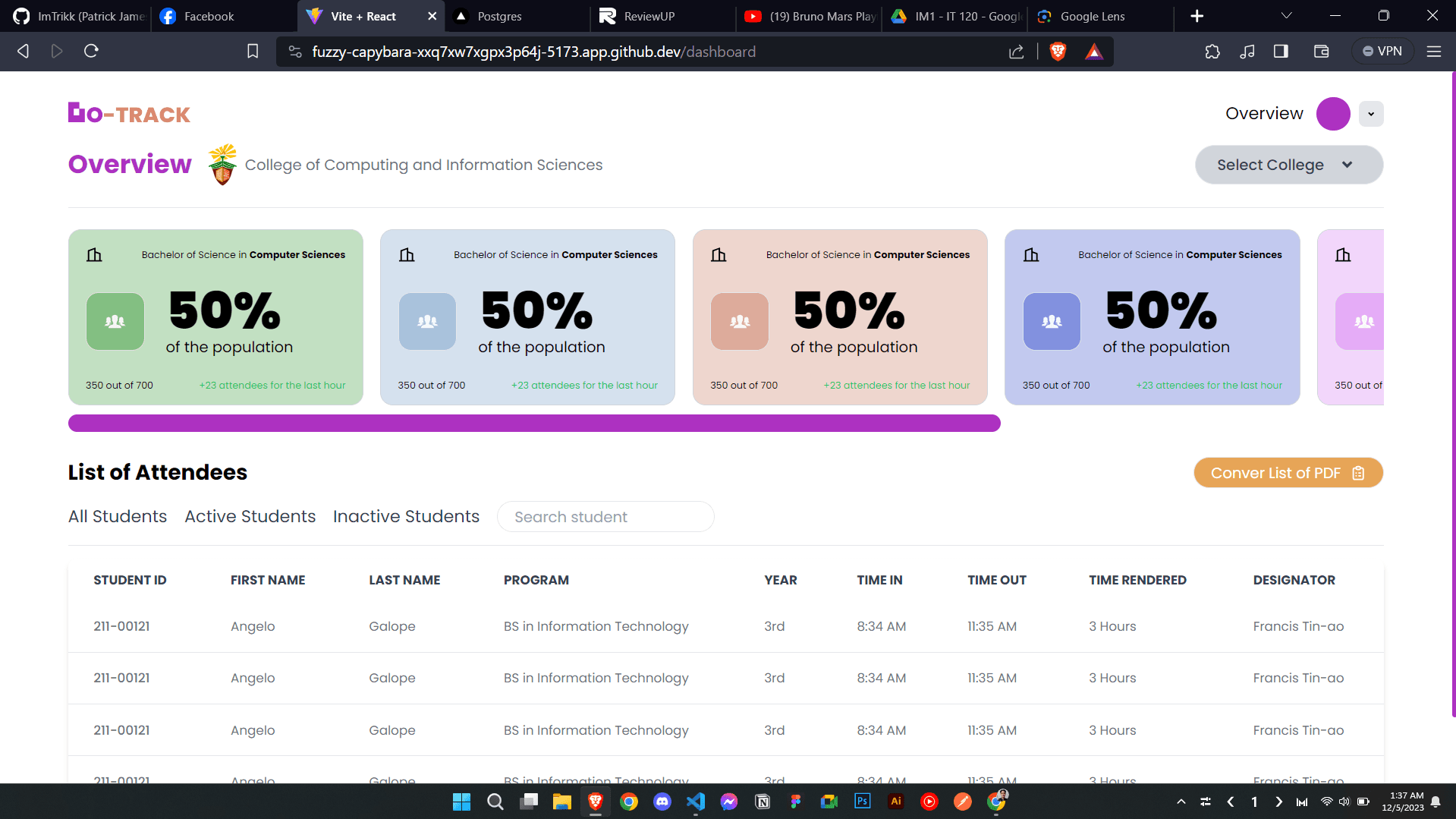Reload the dashboard page

coord(91,52)
